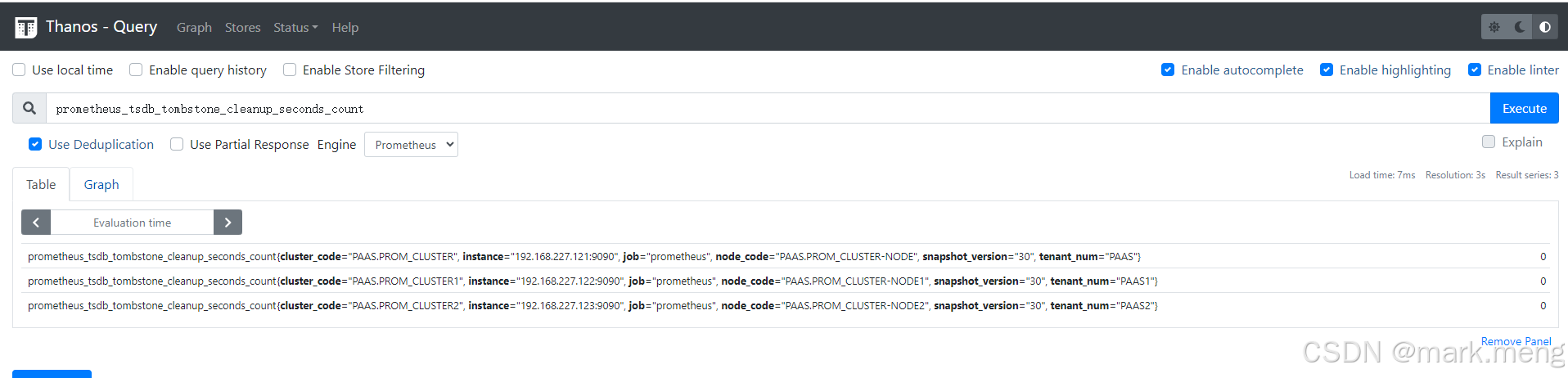Toggle Use local time checkbox
The width and height of the screenshot is (1568, 378).
click(x=19, y=70)
